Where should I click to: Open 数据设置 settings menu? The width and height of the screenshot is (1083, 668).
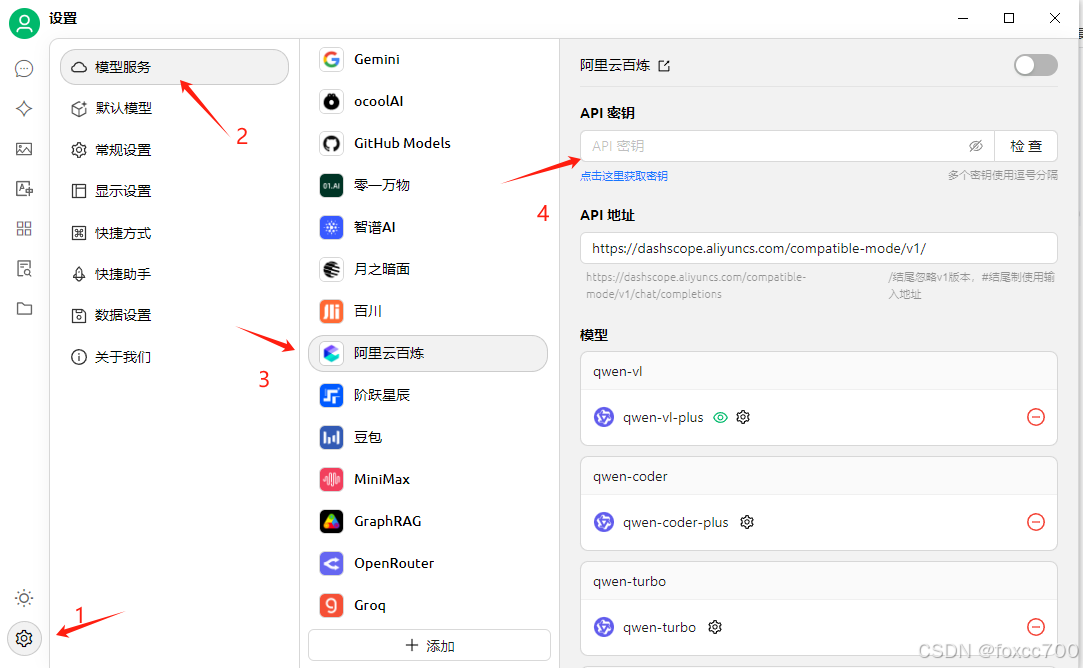(174, 316)
